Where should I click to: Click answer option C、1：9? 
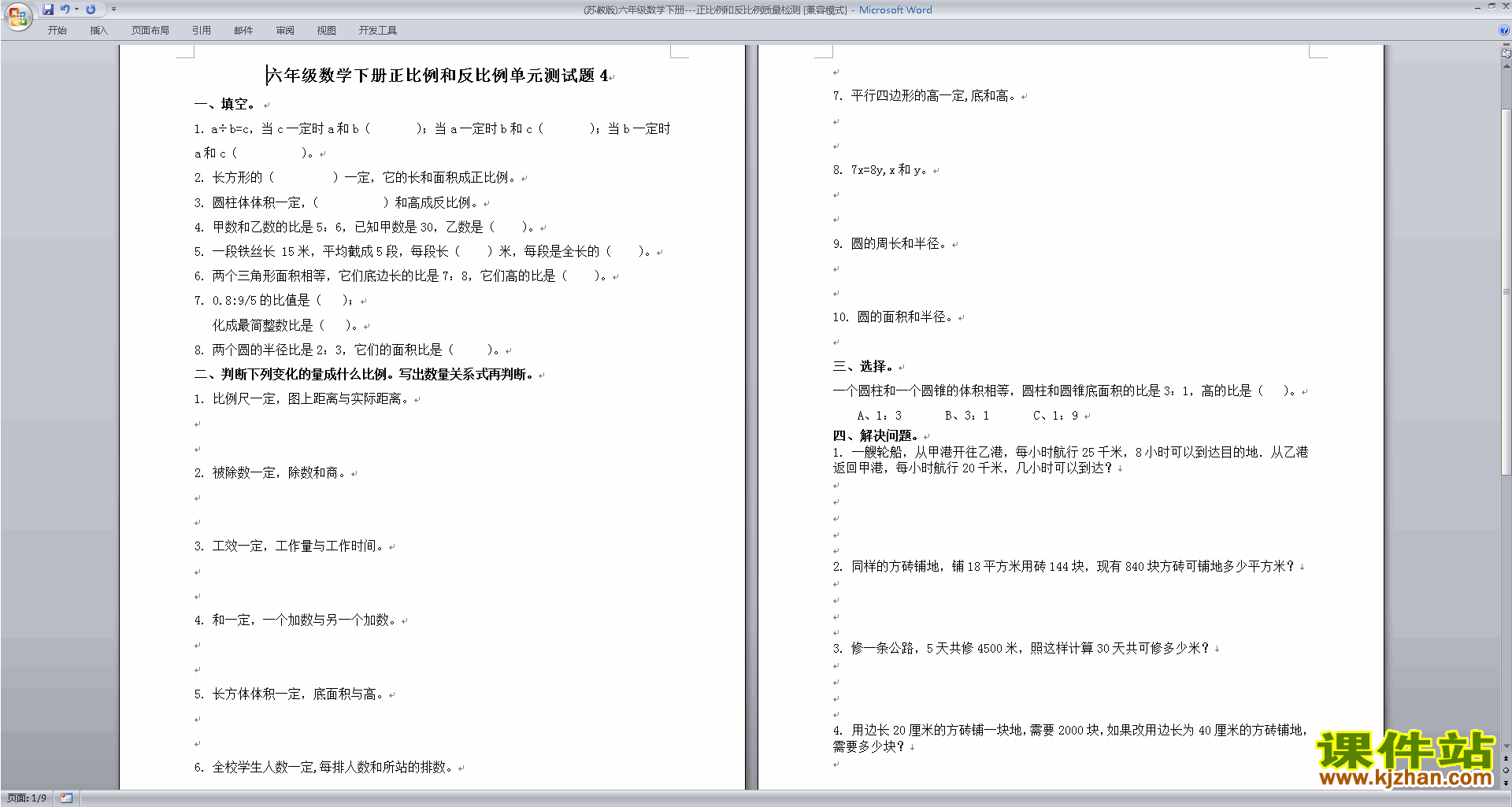point(1055,416)
